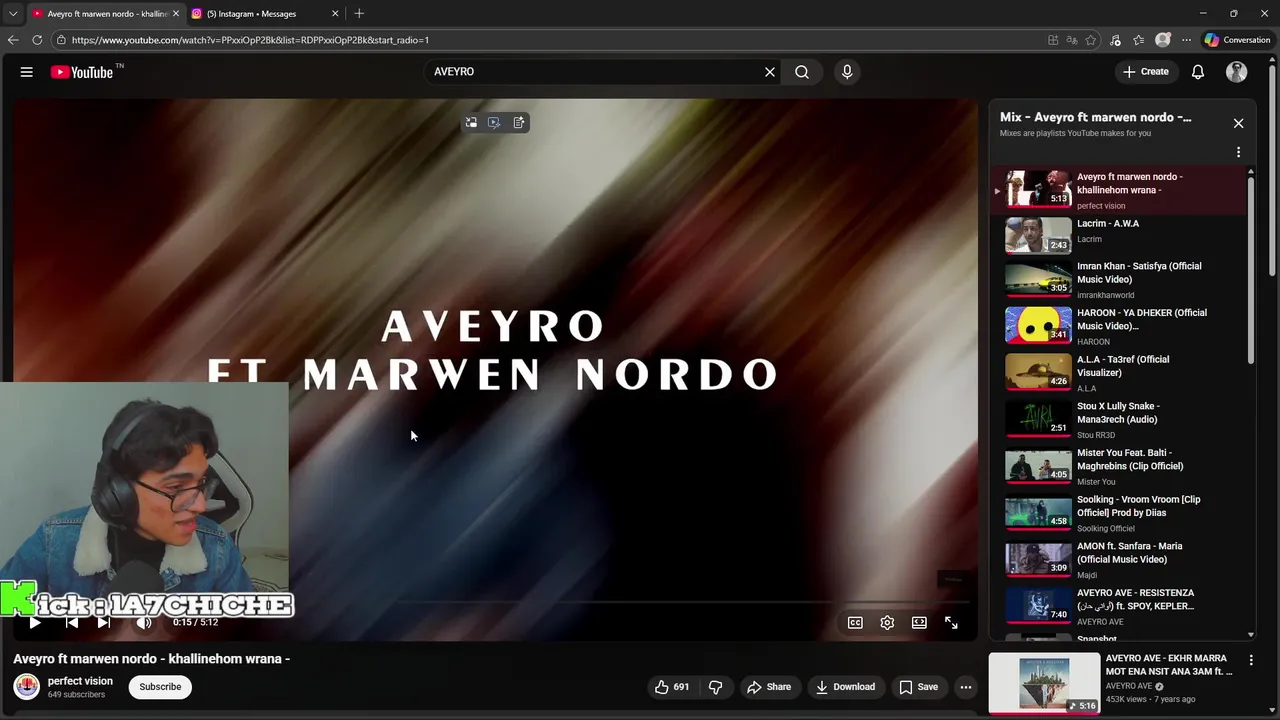This screenshot has width=1280, height=720.
Task: Add this page to favorites star
Action: [1091, 40]
